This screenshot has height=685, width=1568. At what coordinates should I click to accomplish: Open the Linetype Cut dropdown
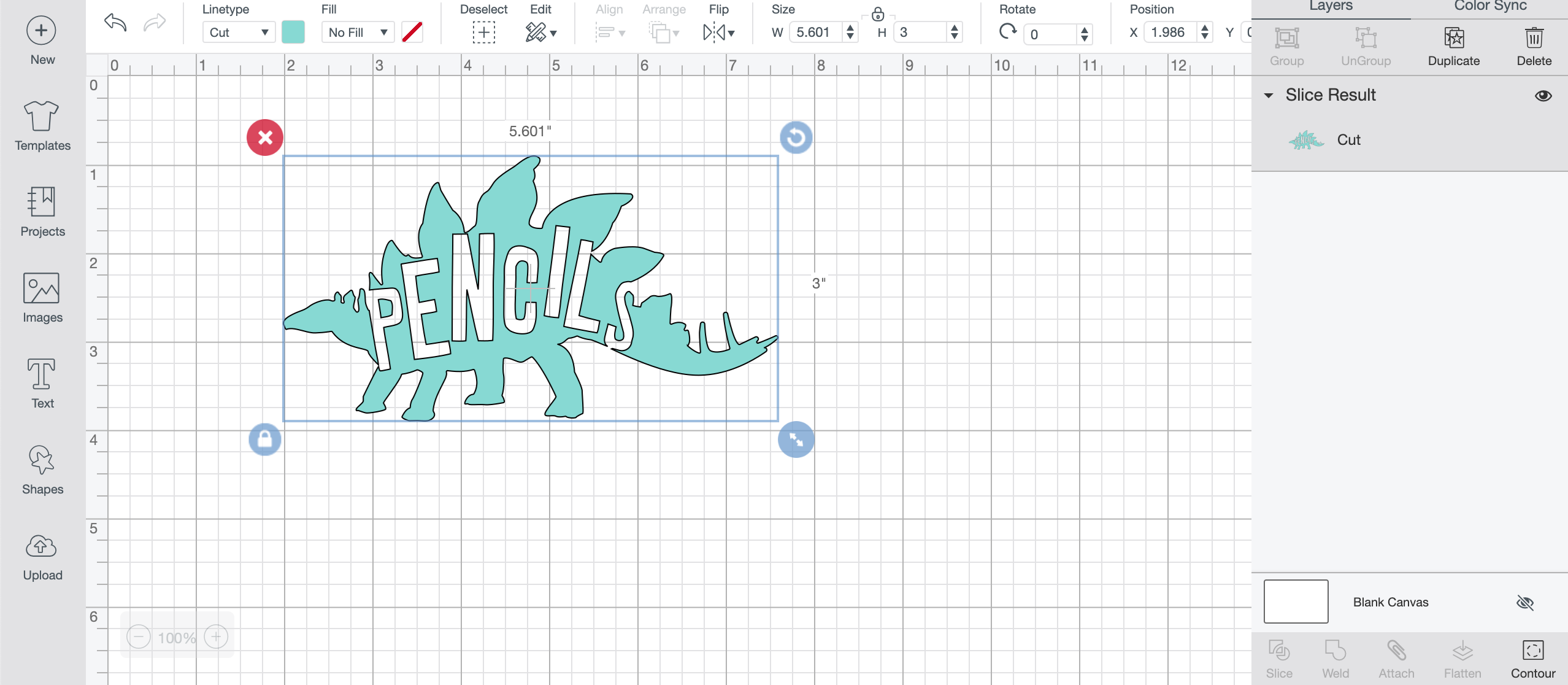(239, 32)
